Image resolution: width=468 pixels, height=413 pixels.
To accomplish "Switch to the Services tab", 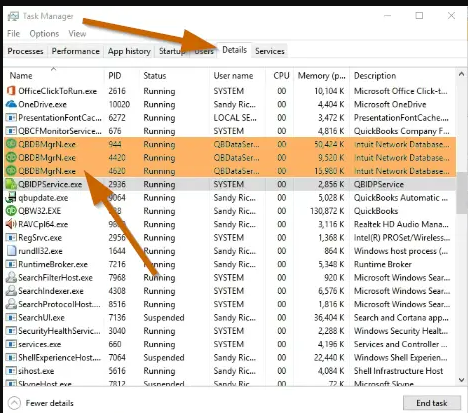I will click(x=270, y=51).
